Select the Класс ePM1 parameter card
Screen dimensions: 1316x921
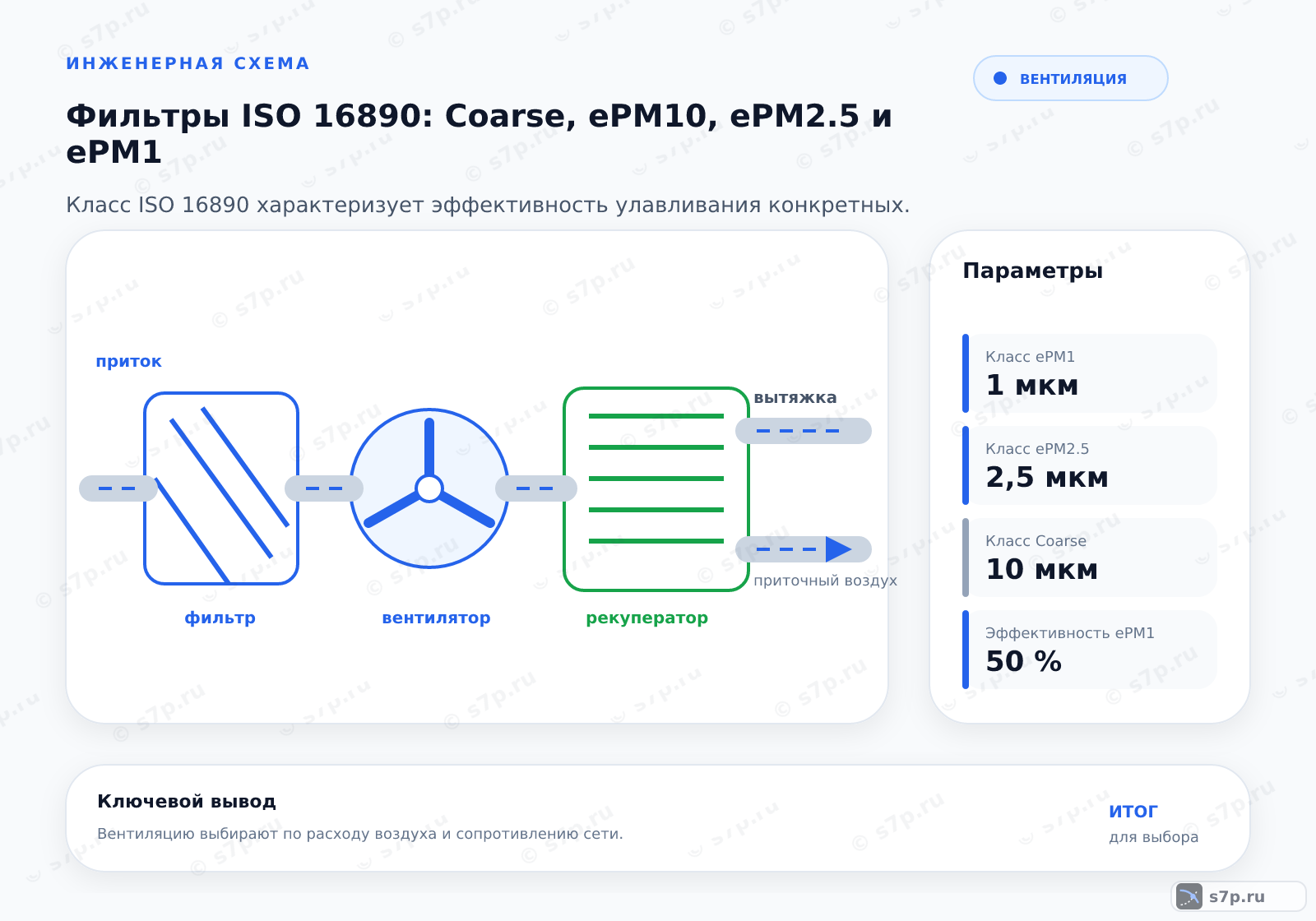[x=1090, y=373]
